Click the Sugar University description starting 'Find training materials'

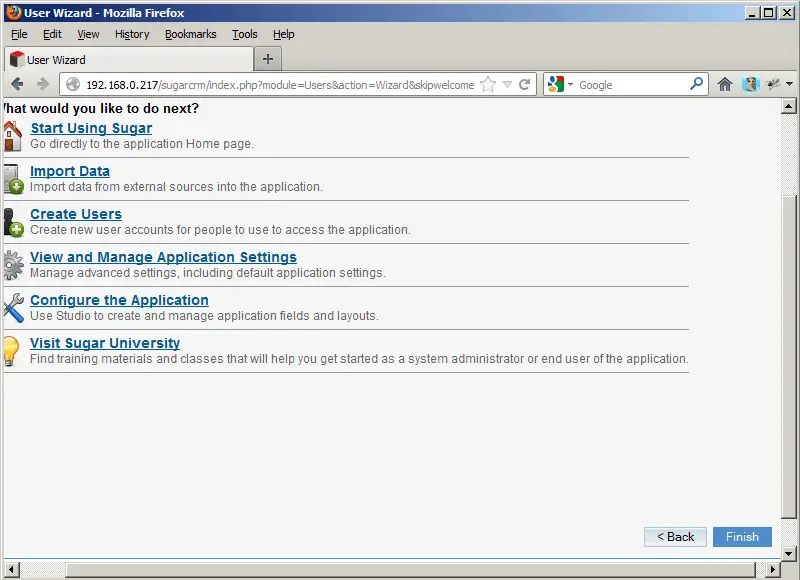coord(359,359)
